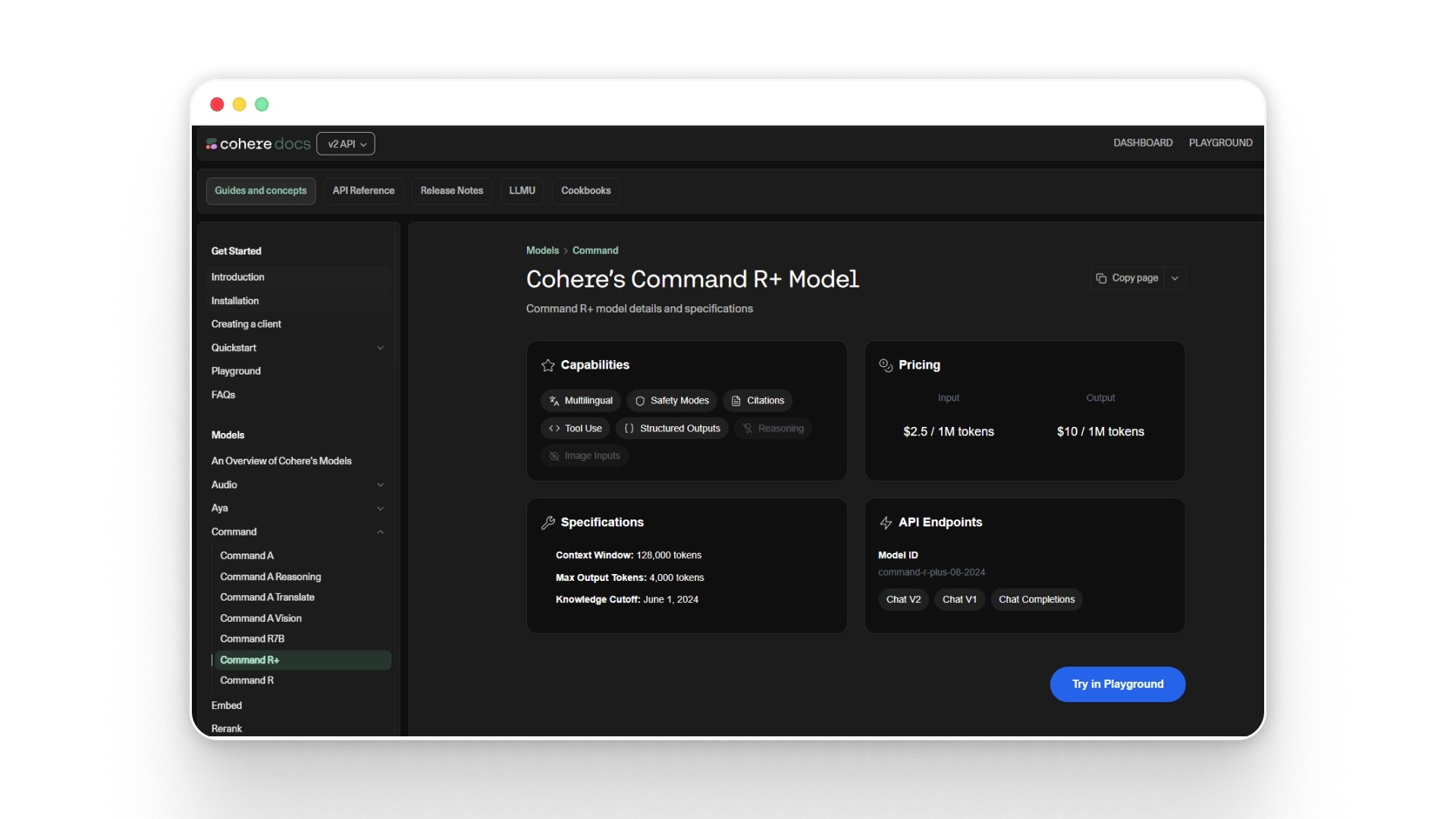Image resolution: width=1456 pixels, height=819 pixels.
Task: Select the Guides and concepts tab
Action: [x=261, y=190]
